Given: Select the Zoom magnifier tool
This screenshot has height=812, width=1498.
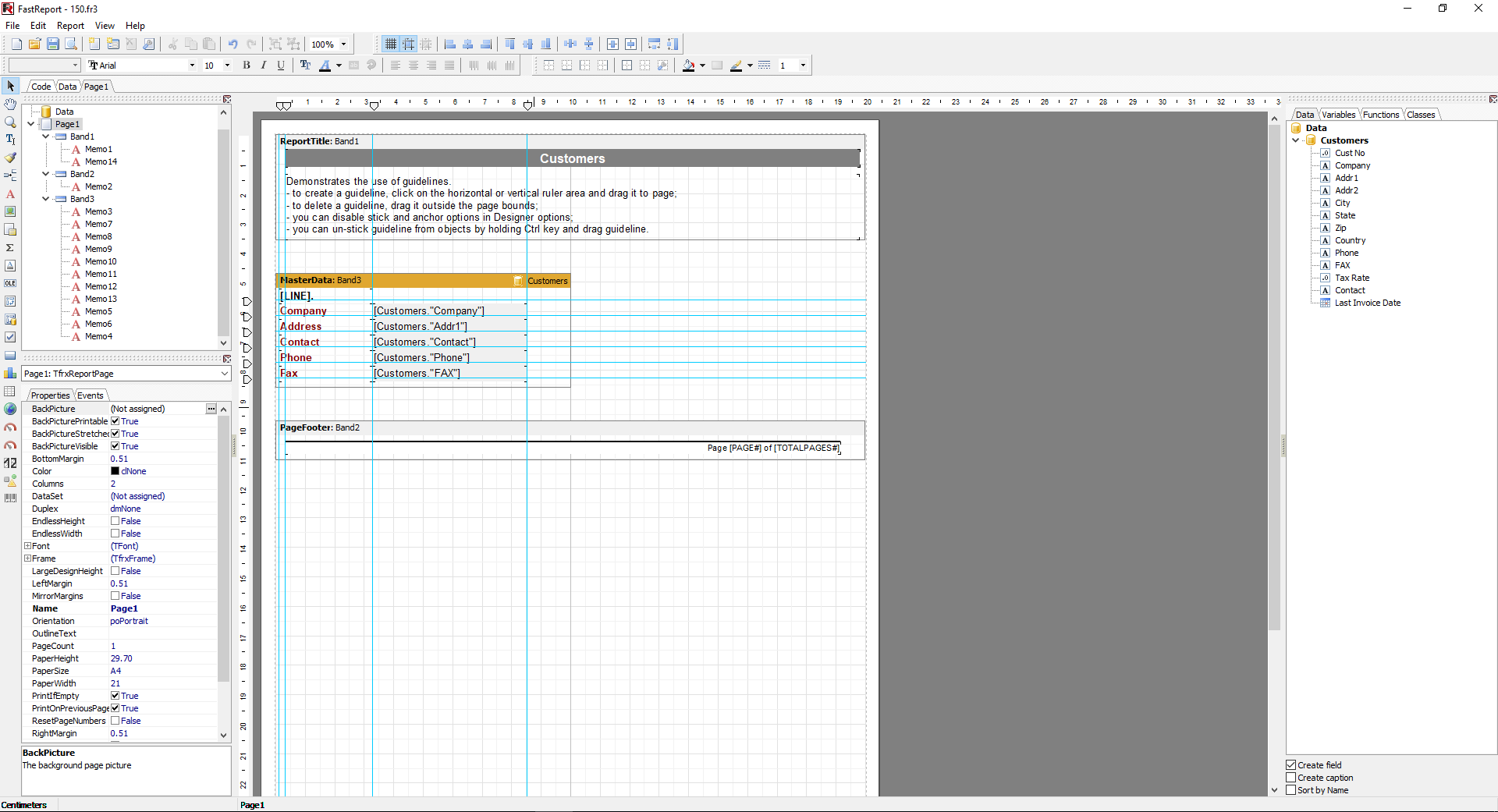Looking at the screenshot, I should [x=10, y=122].
